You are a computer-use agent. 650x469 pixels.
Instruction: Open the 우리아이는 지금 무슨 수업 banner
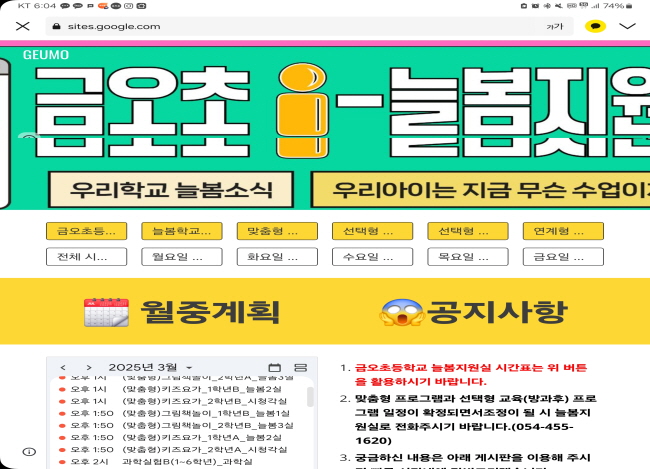(480, 190)
